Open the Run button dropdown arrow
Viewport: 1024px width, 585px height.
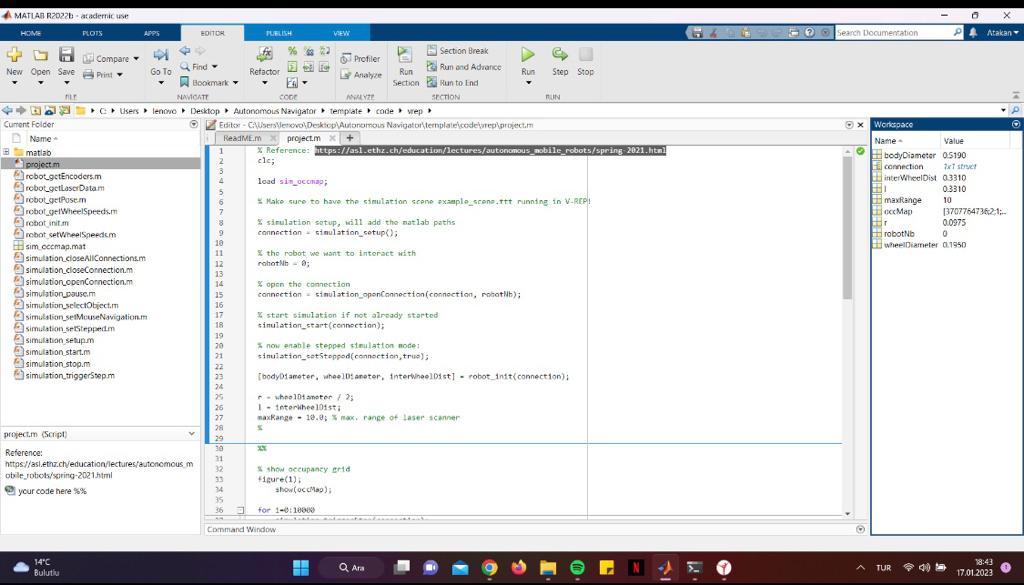(x=528, y=83)
